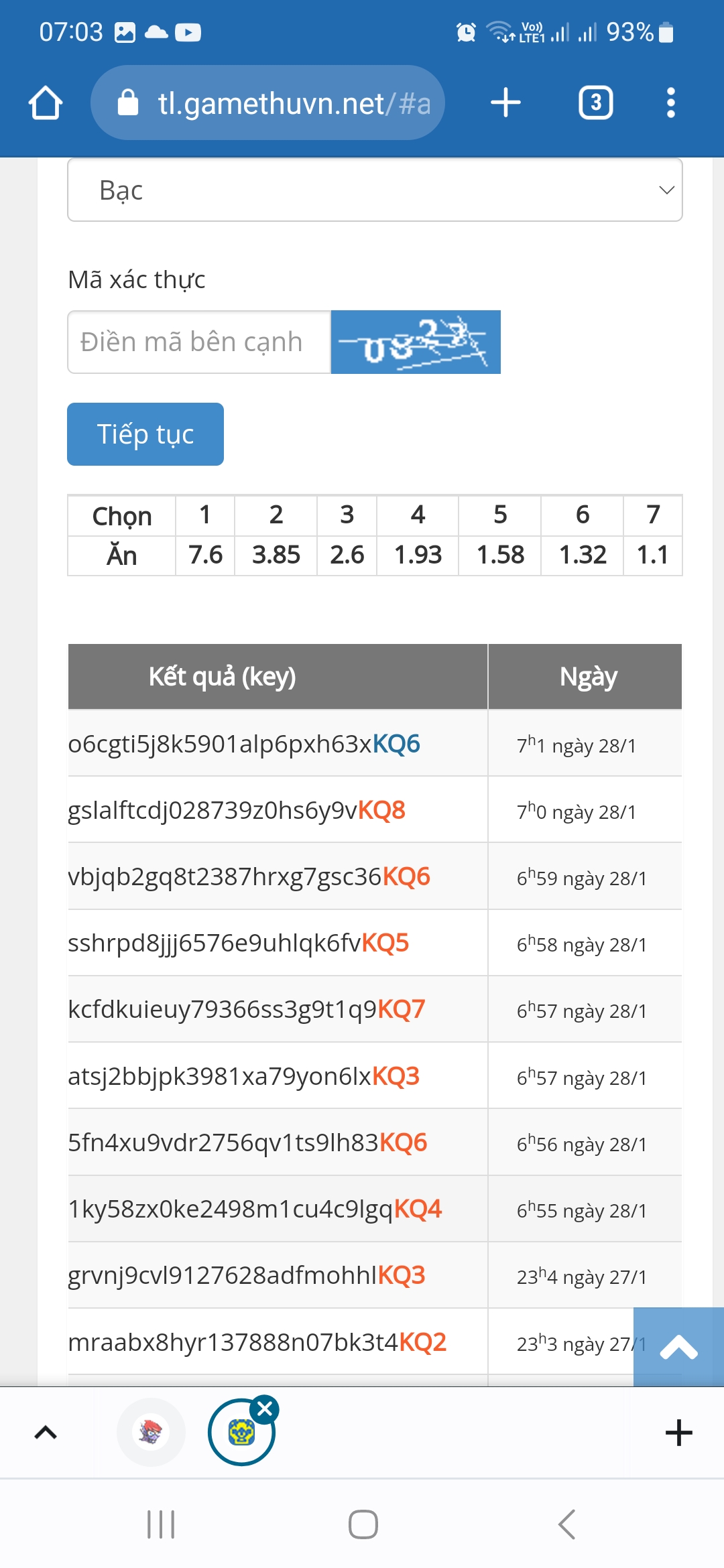Tap the plus icon in bottom bar
724x1568 pixels.
pos(678,1433)
